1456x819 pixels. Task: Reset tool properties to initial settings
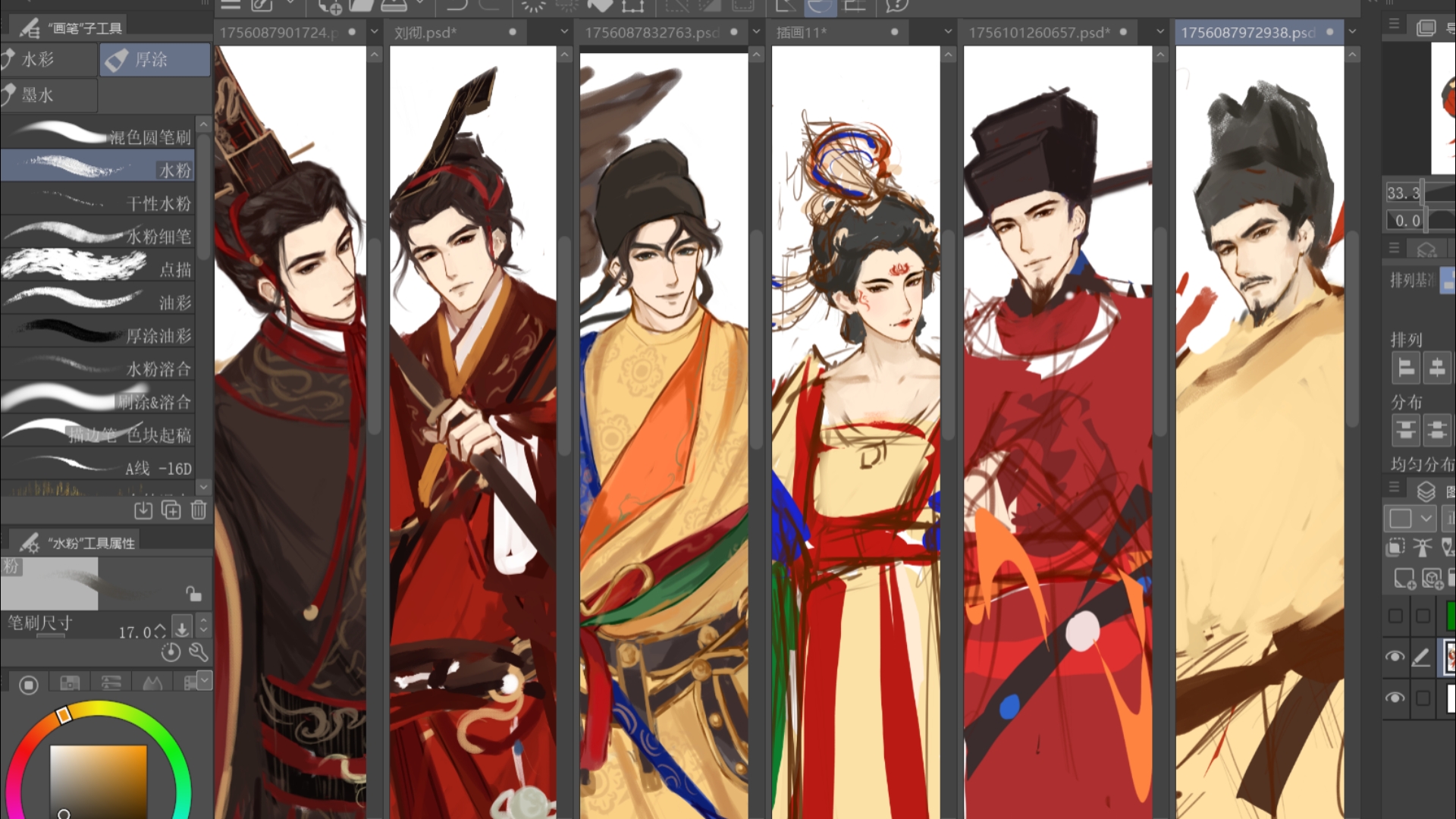click(171, 652)
